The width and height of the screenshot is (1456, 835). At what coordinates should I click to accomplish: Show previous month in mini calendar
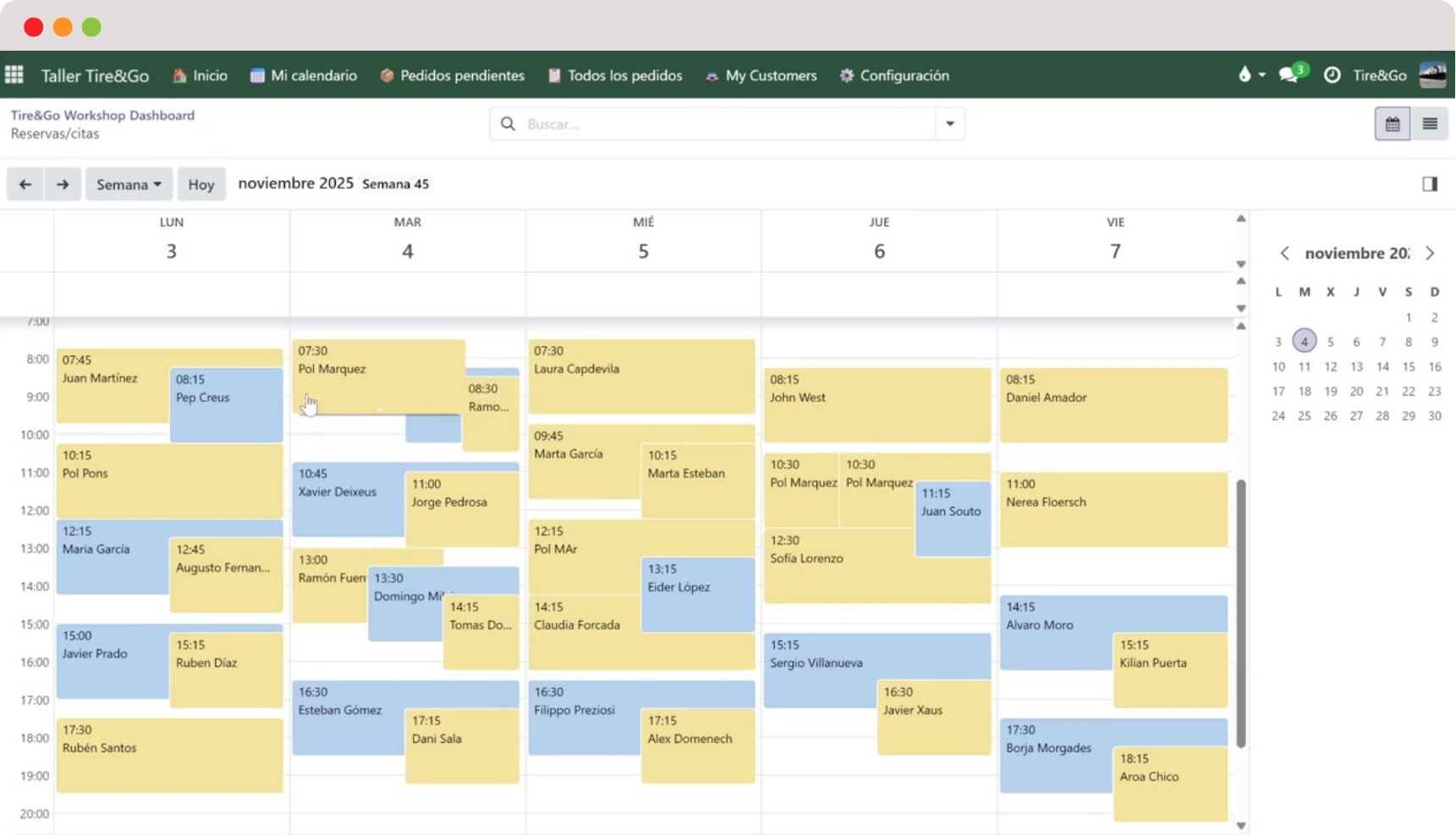(1284, 254)
